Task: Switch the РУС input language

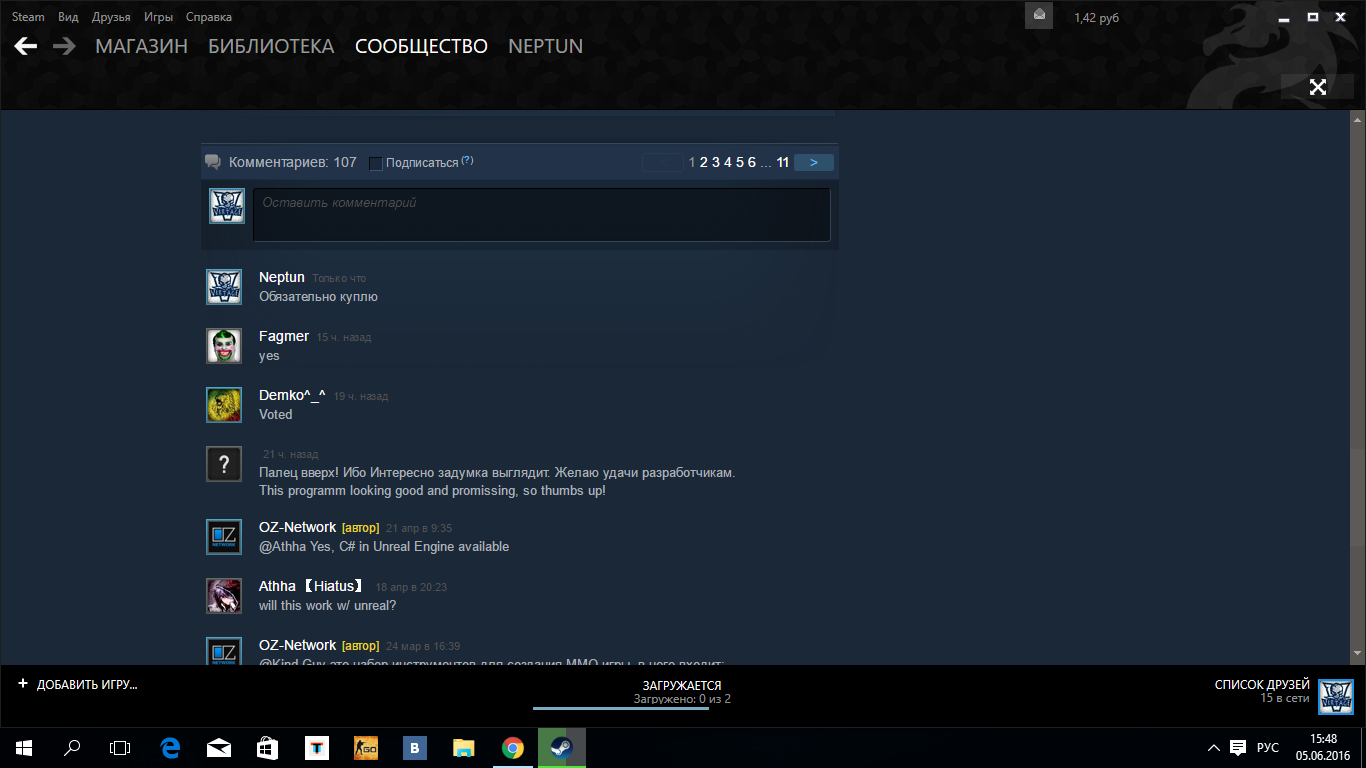Action: pyautogui.click(x=1268, y=747)
